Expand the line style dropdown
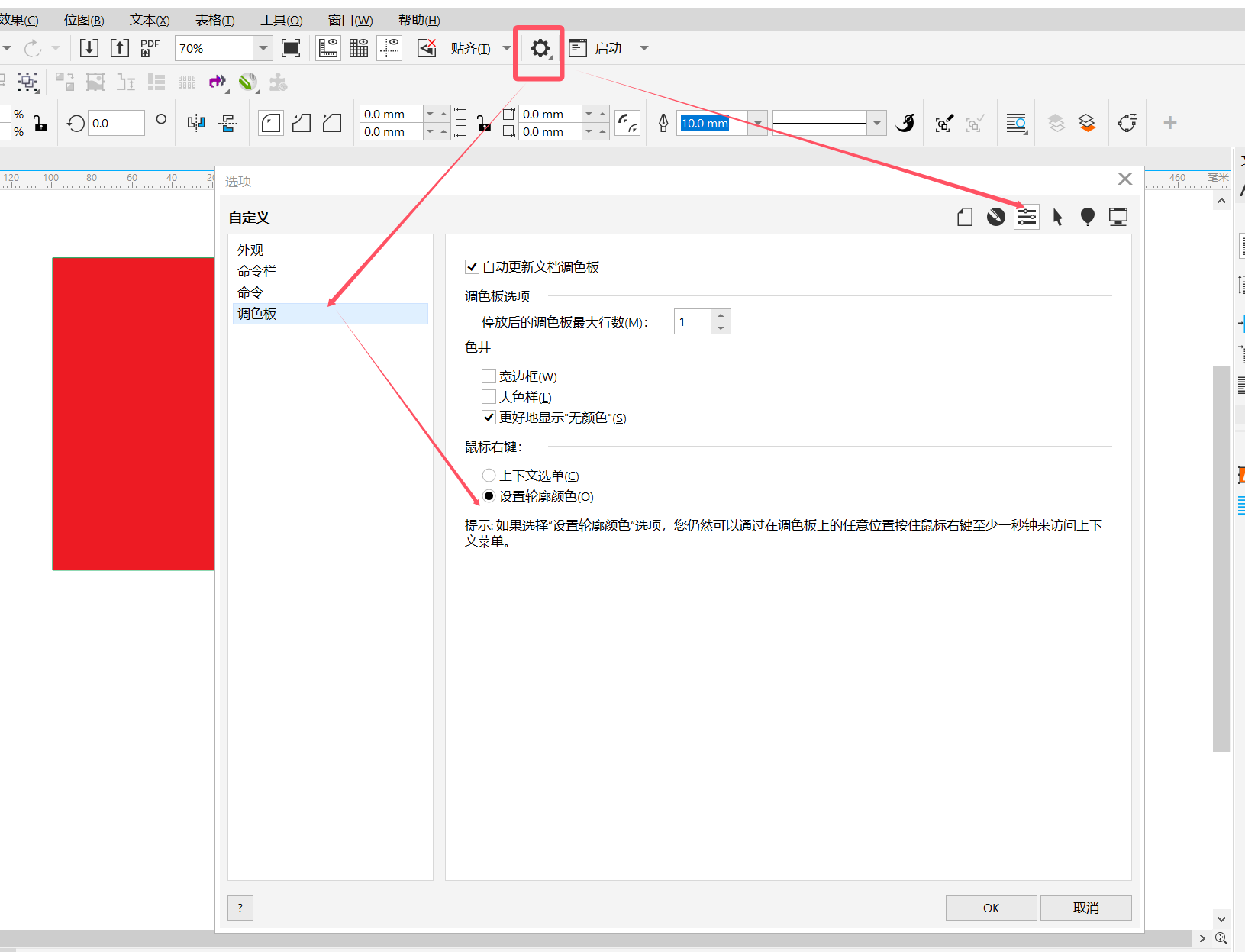The image size is (1245, 952). coord(876,123)
